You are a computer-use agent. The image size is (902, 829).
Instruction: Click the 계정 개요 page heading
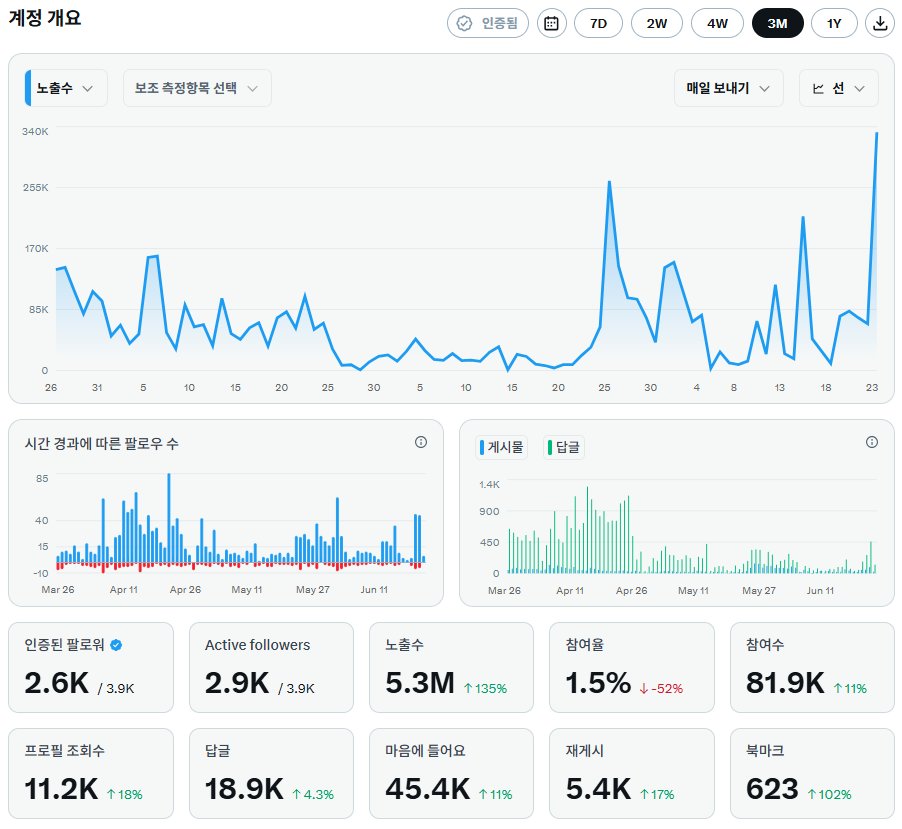coord(45,18)
